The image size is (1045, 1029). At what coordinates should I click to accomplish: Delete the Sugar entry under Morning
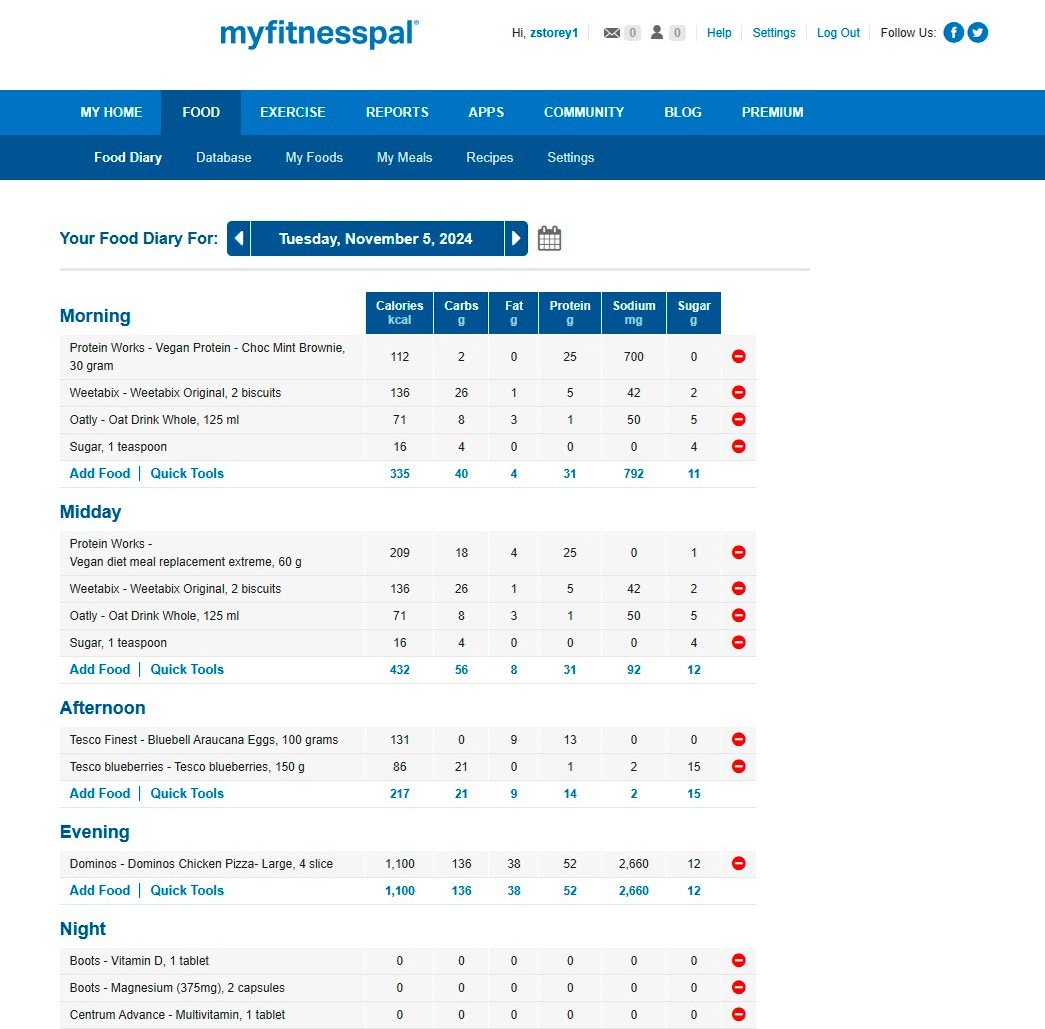point(738,447)
